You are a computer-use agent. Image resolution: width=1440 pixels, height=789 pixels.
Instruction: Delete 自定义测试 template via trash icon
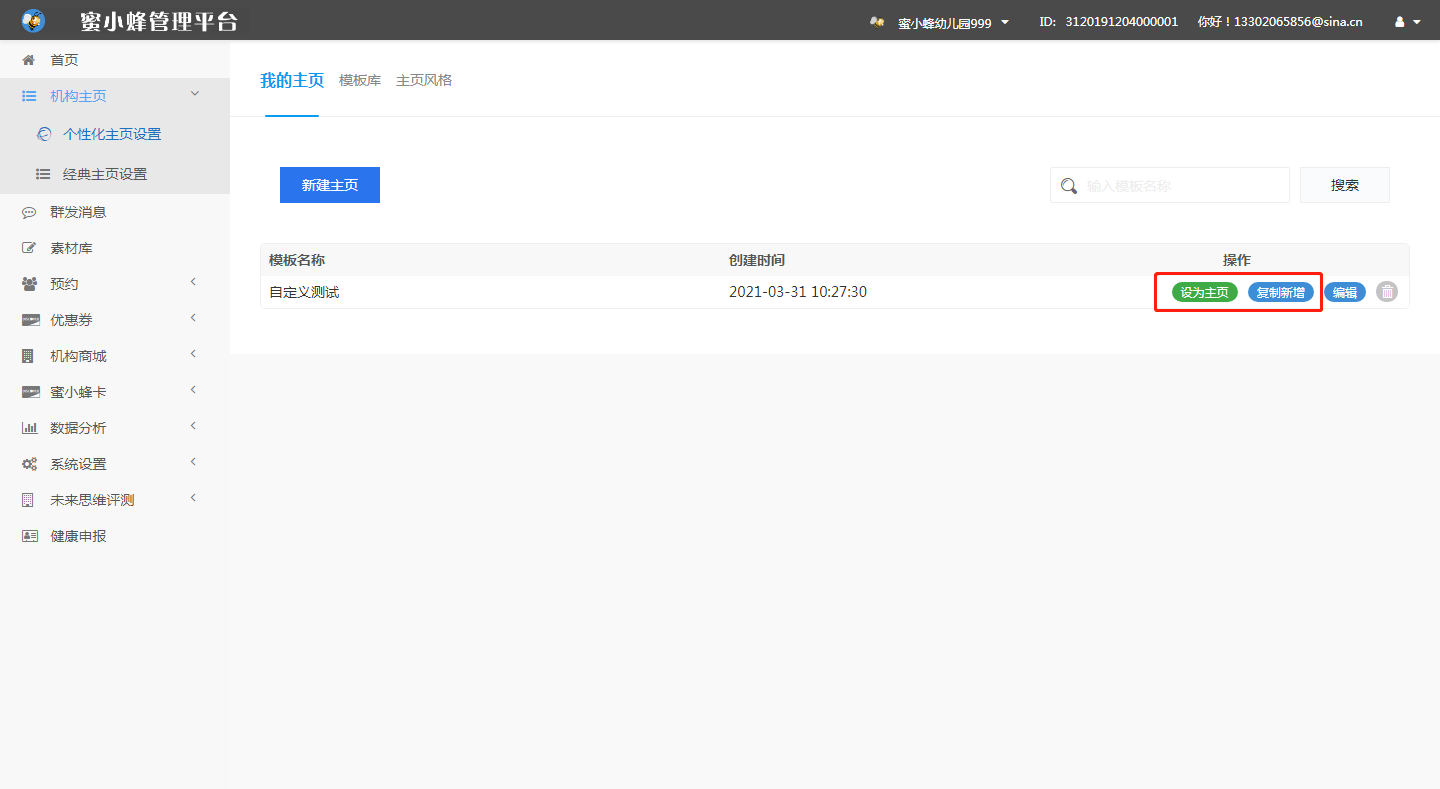pos(1387,292)
